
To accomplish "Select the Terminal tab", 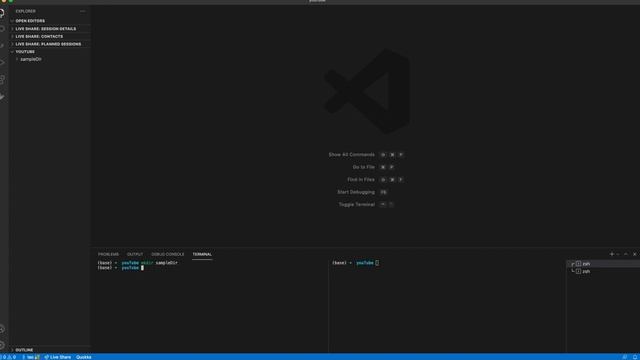I will (x=202, y=254).
